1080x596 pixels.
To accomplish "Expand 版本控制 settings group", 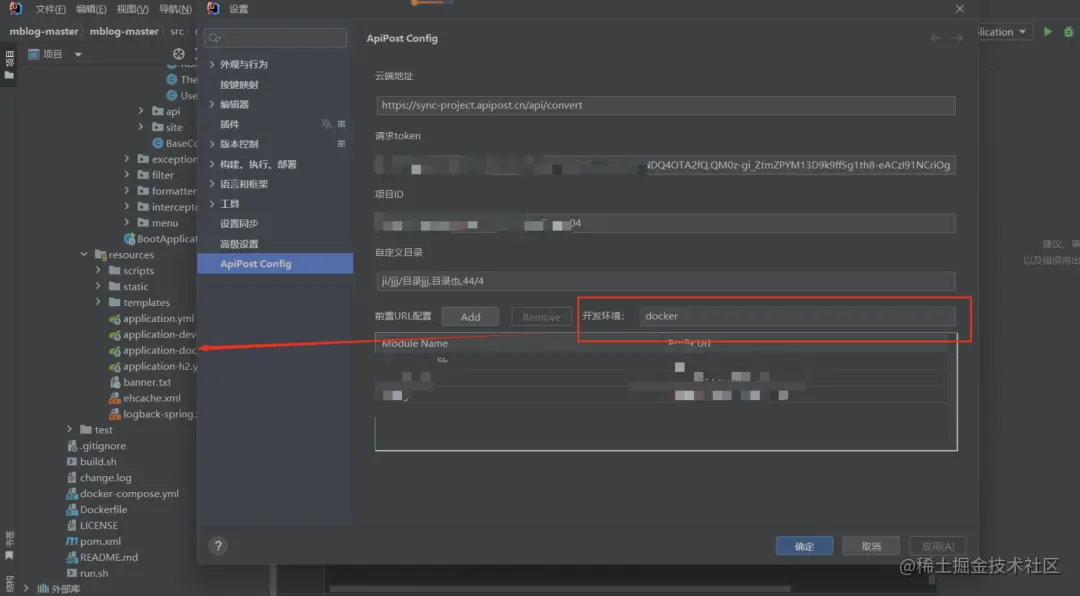I will [212, 144].
